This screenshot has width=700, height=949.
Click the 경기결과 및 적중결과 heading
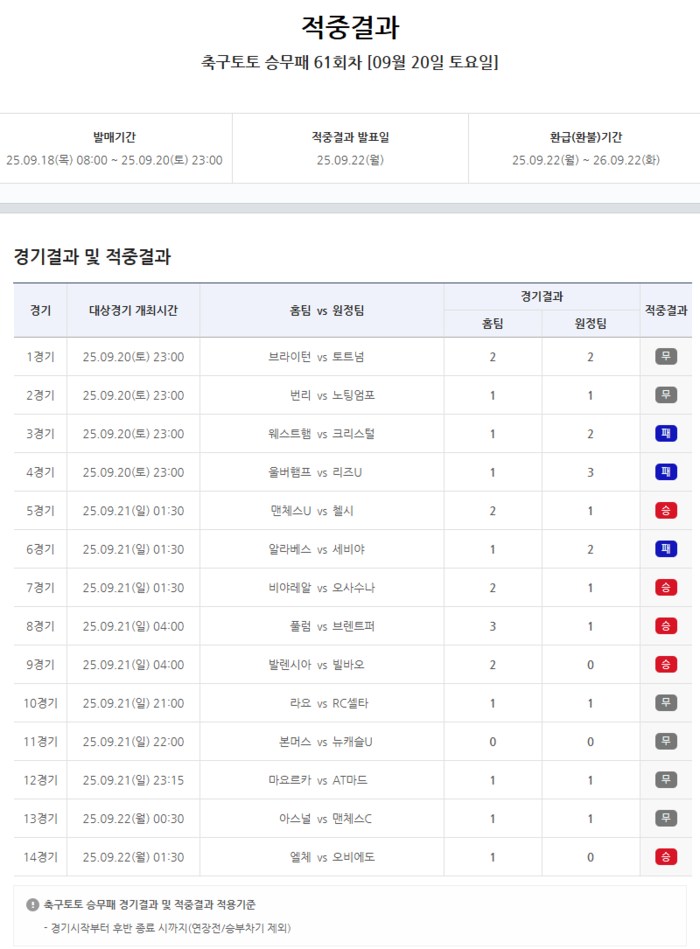(x=92, y=257)
